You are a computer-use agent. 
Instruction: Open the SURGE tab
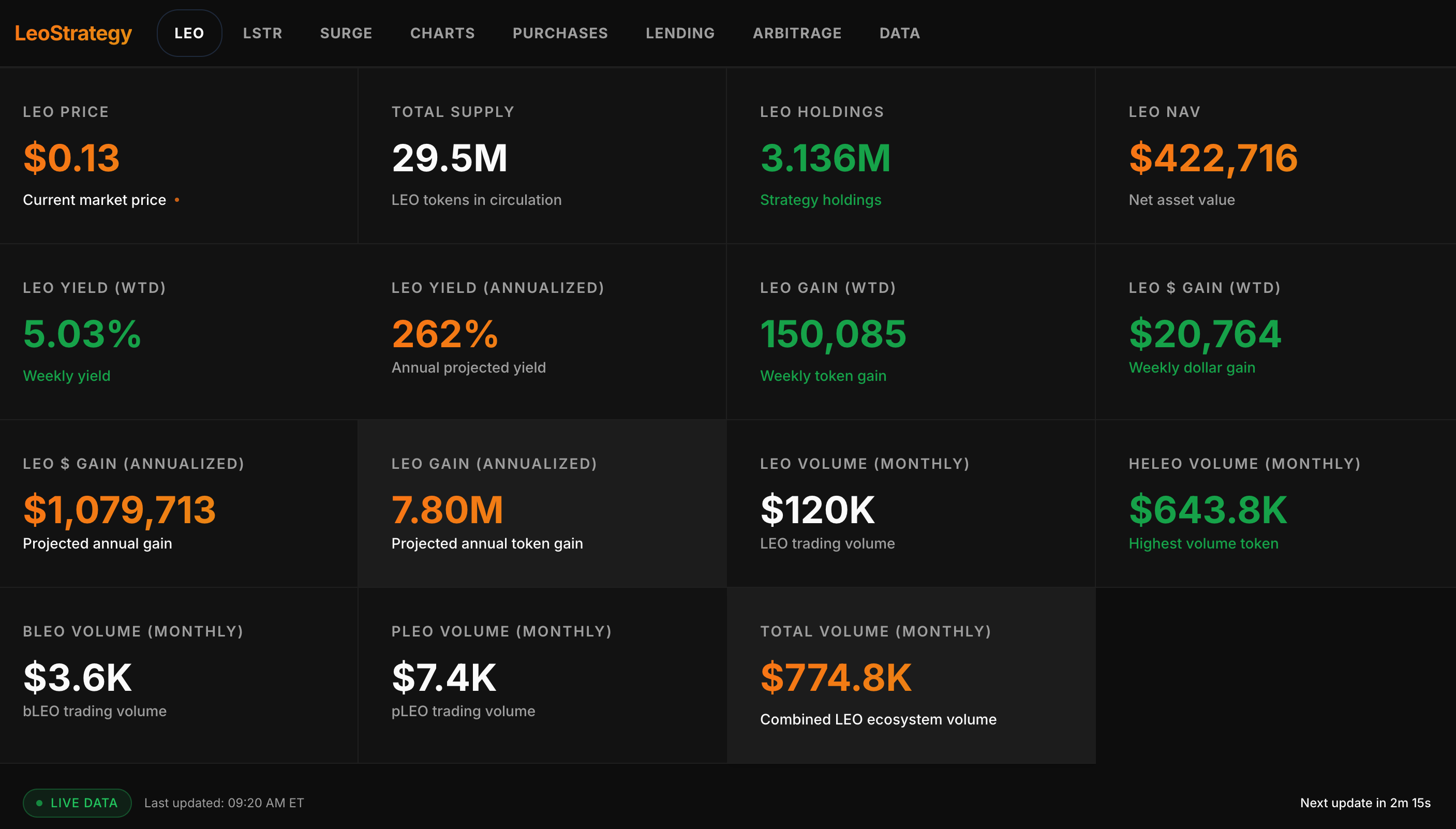point(346,33)
